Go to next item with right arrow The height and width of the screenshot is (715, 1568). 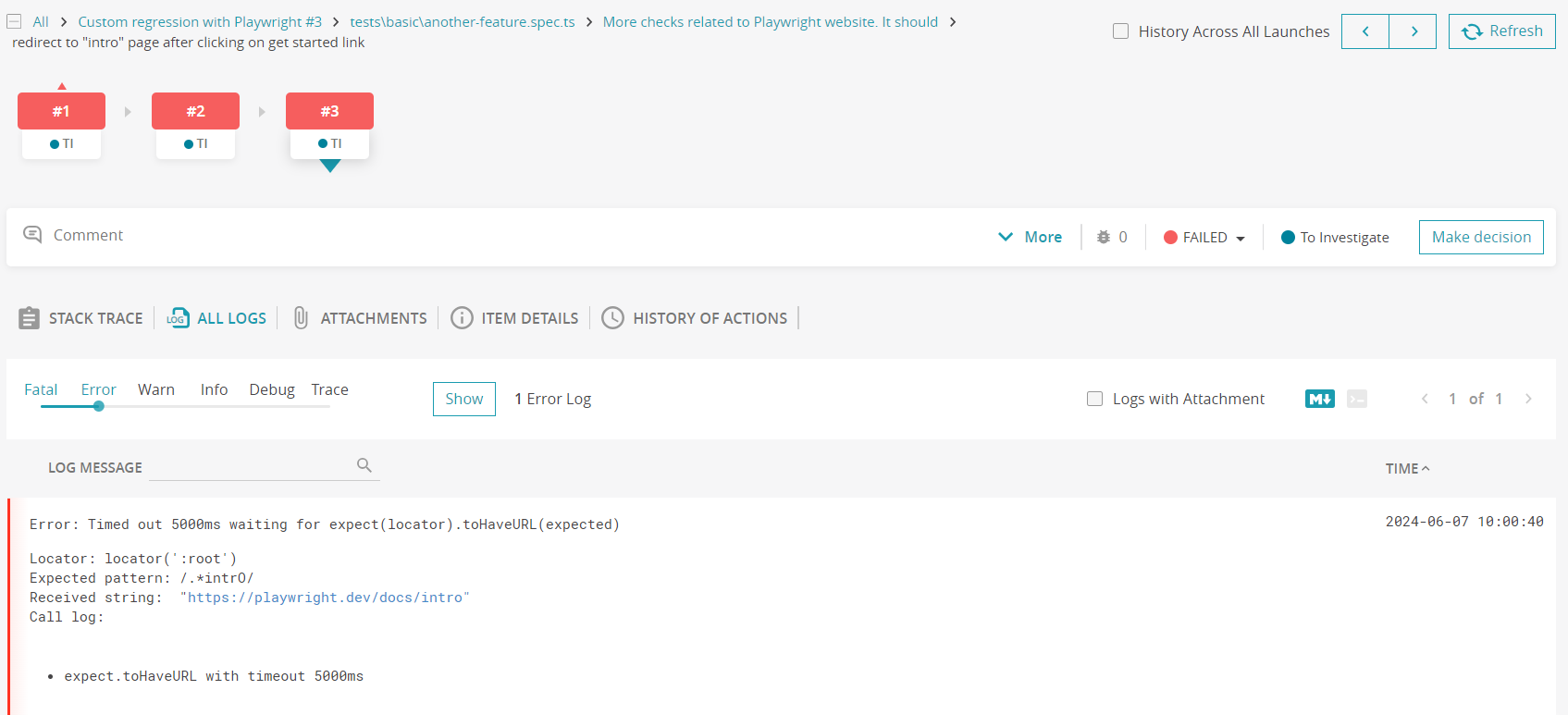coord(1414,31)
